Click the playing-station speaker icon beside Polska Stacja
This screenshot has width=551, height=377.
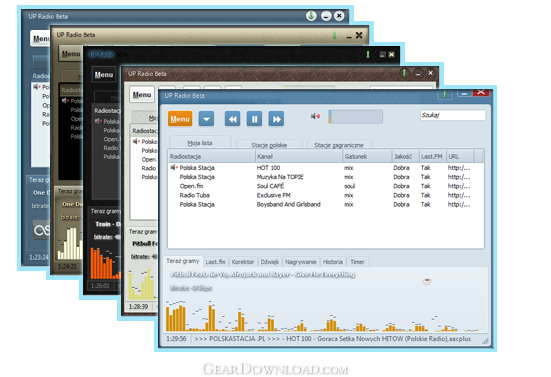pos(174,168)
